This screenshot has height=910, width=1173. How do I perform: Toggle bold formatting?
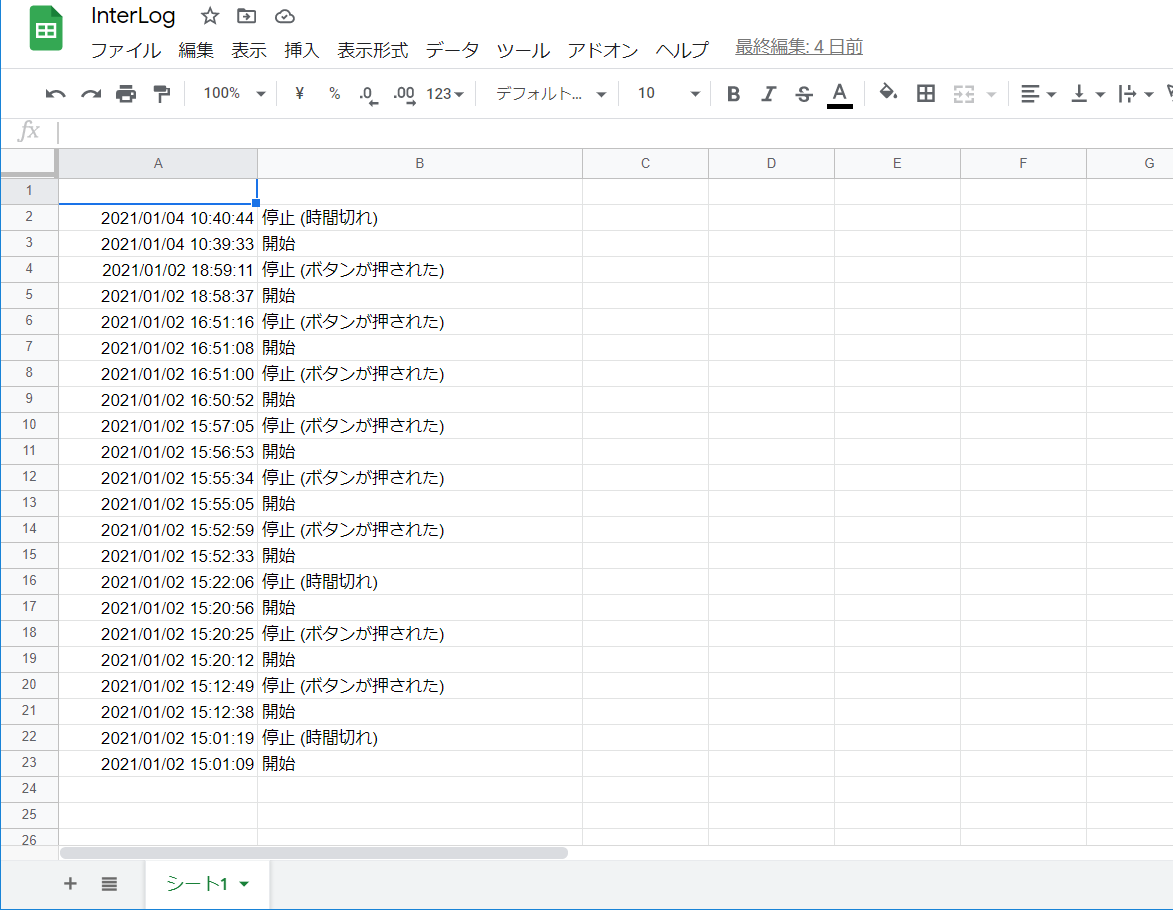click(x=733, y=94)
